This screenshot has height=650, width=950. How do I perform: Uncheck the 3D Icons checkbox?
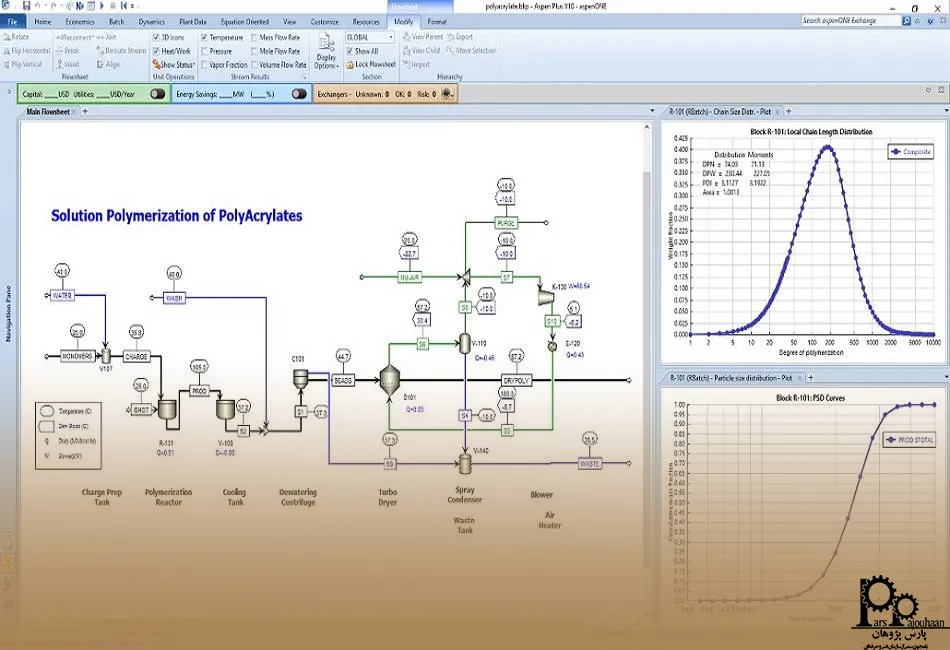pos(156,37)
